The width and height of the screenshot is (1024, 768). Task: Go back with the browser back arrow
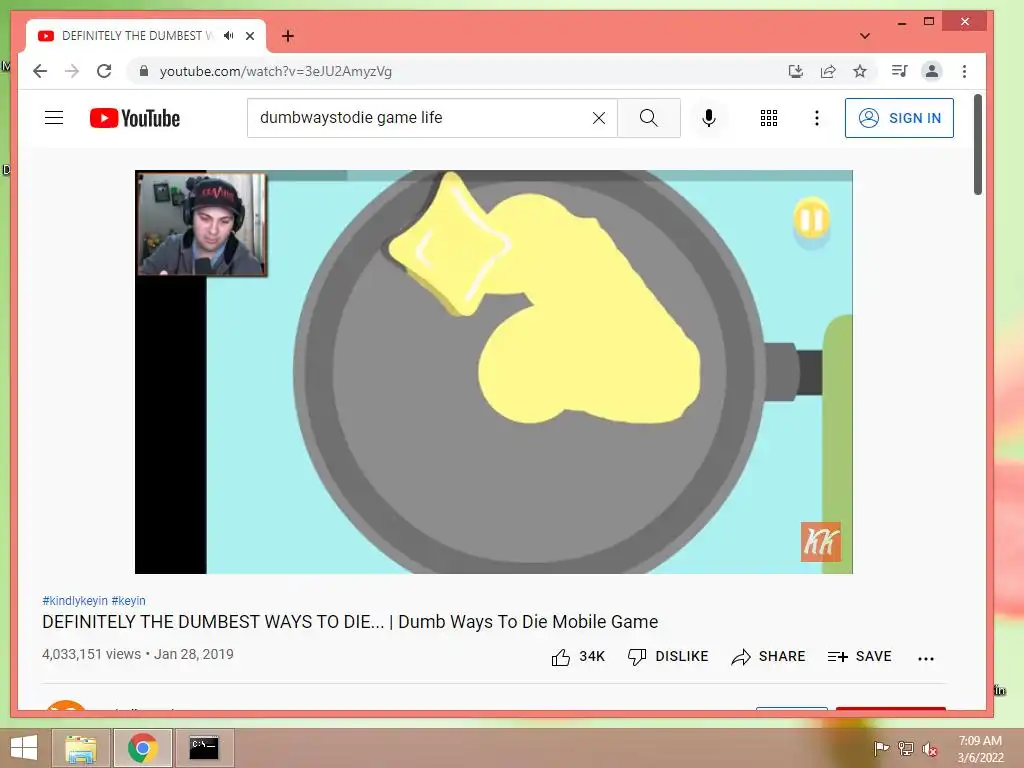pyautogui.click(x=40, y=71)
